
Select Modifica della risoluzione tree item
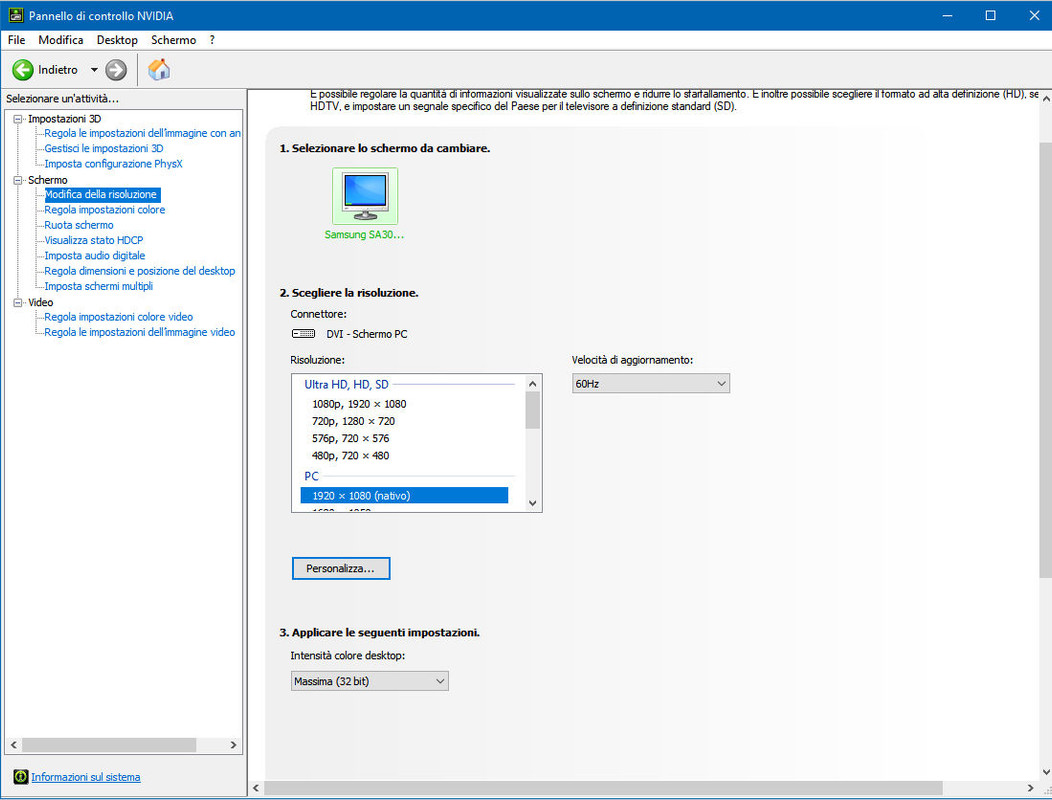point(101,195)
